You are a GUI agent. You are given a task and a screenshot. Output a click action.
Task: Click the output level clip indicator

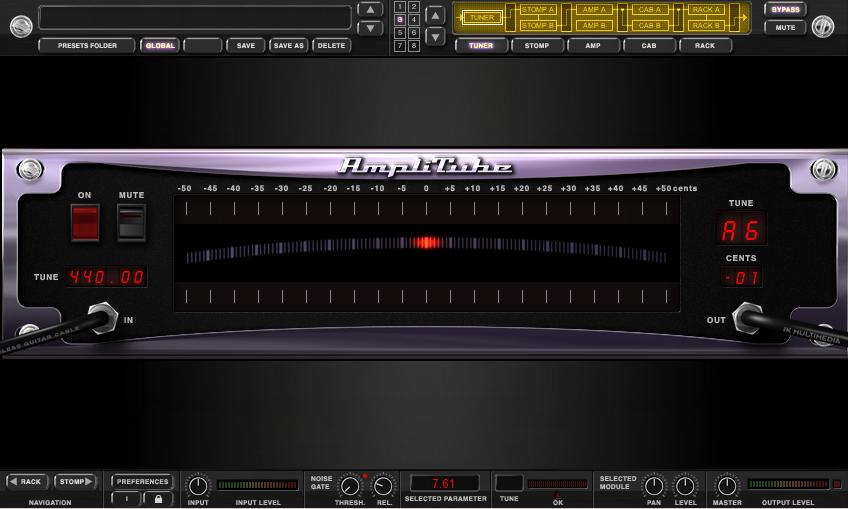(837, 484)
